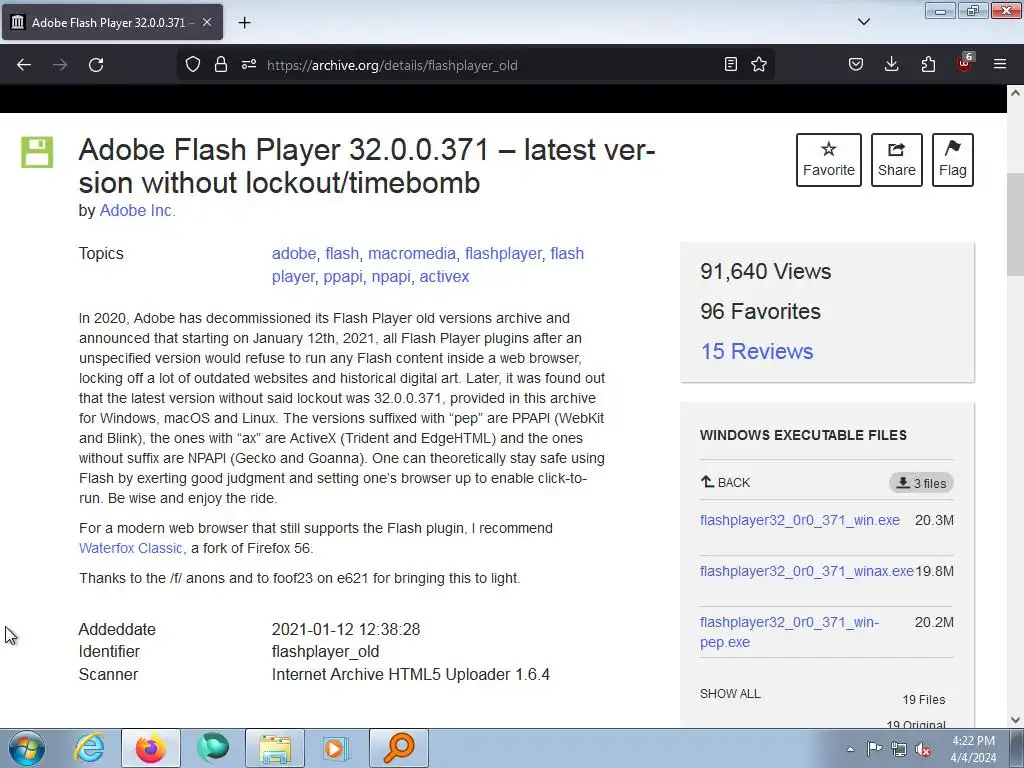
Task: Download all using the 3 files button
Action: pos(921,483)
